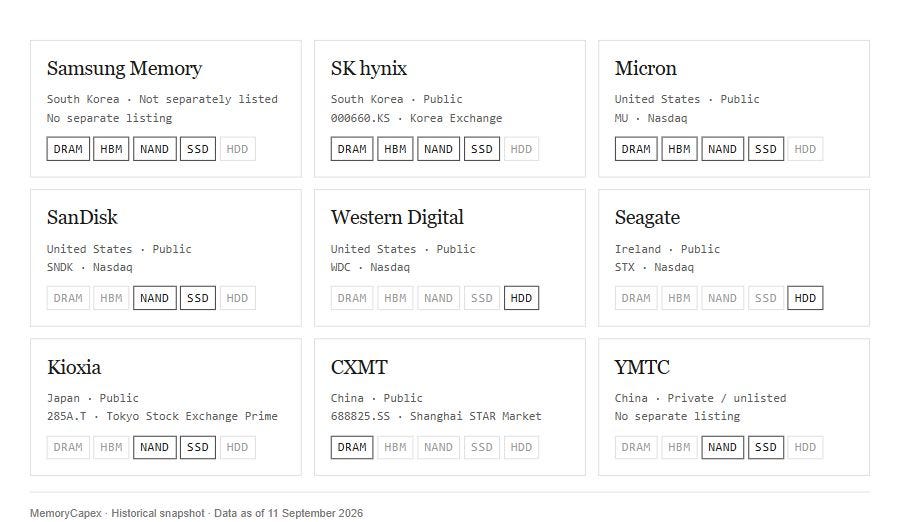Viewport: 900px width, 522px height.
Task: Open the Micron card title
Action: 646,68
